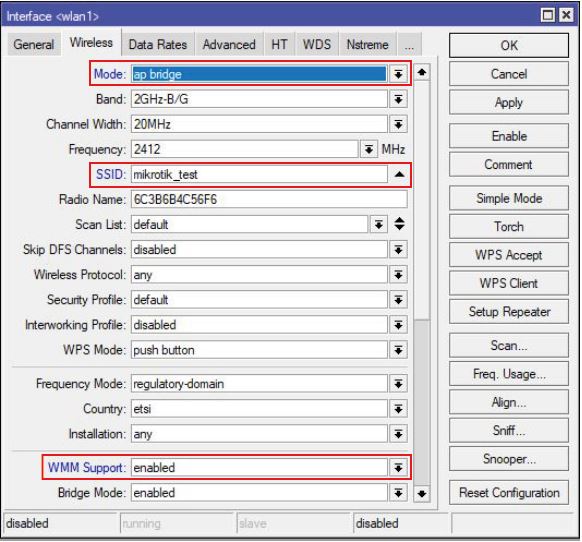
Task: Open the HT tab
Action: [279, 45]
